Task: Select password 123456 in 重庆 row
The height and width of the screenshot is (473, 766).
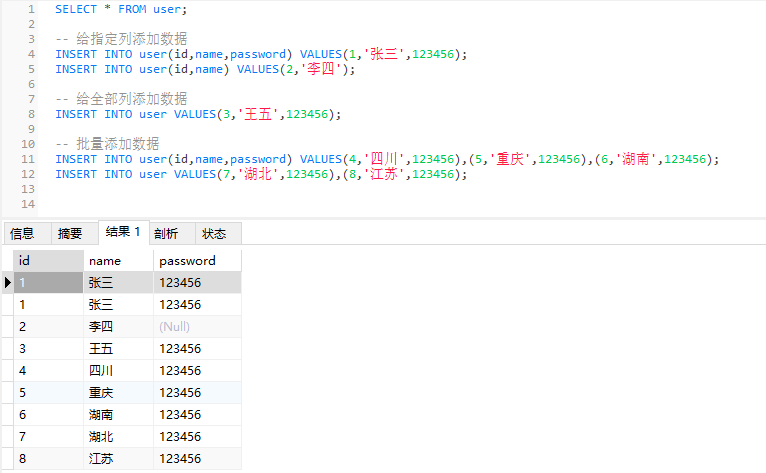Action: (197, 392)
